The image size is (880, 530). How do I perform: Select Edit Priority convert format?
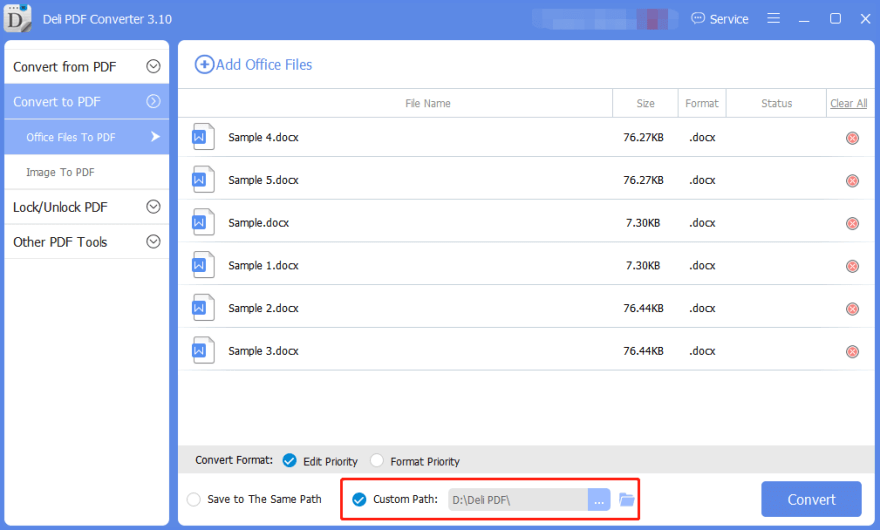[x=289, y=461]
